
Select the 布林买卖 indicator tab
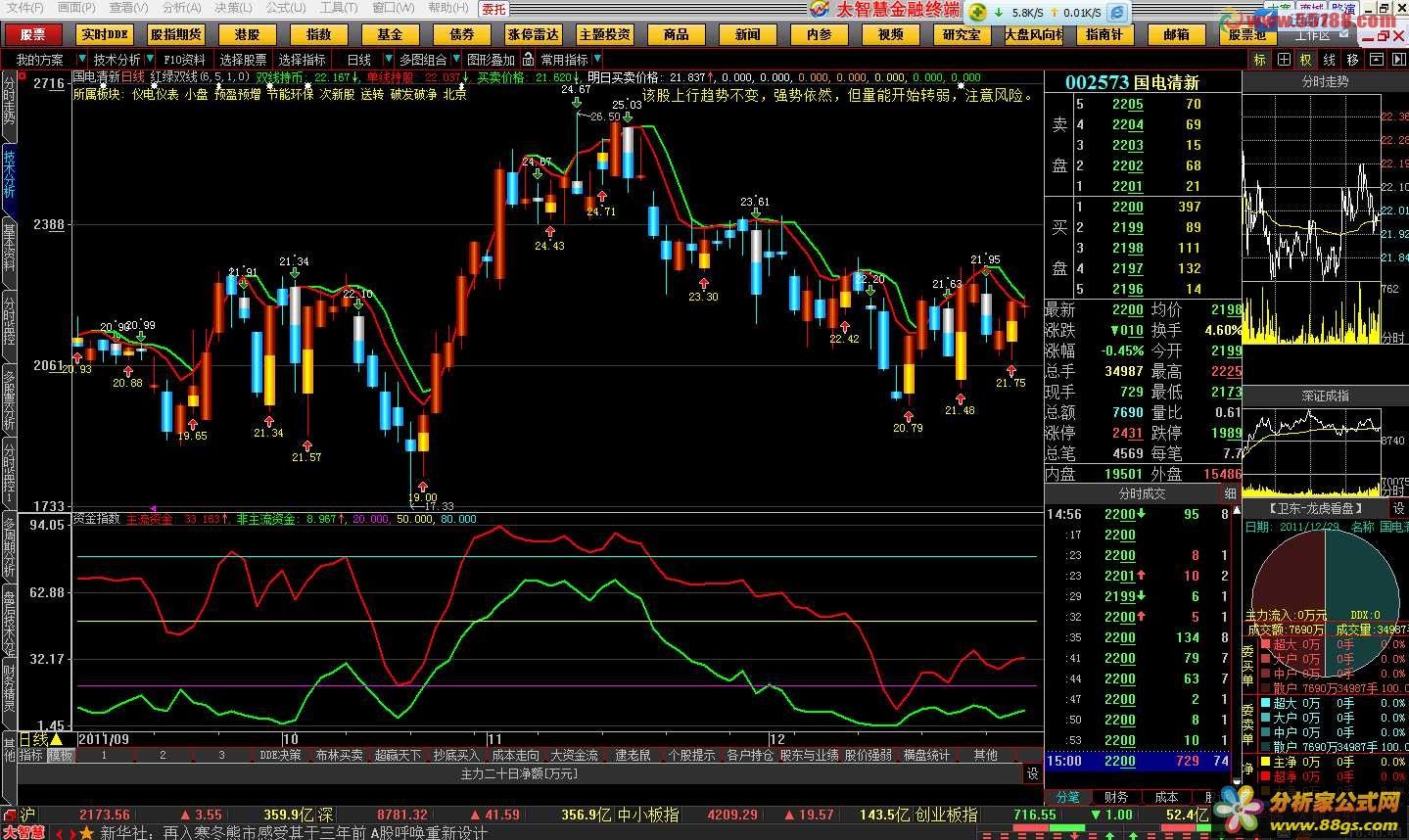(339, 755)
